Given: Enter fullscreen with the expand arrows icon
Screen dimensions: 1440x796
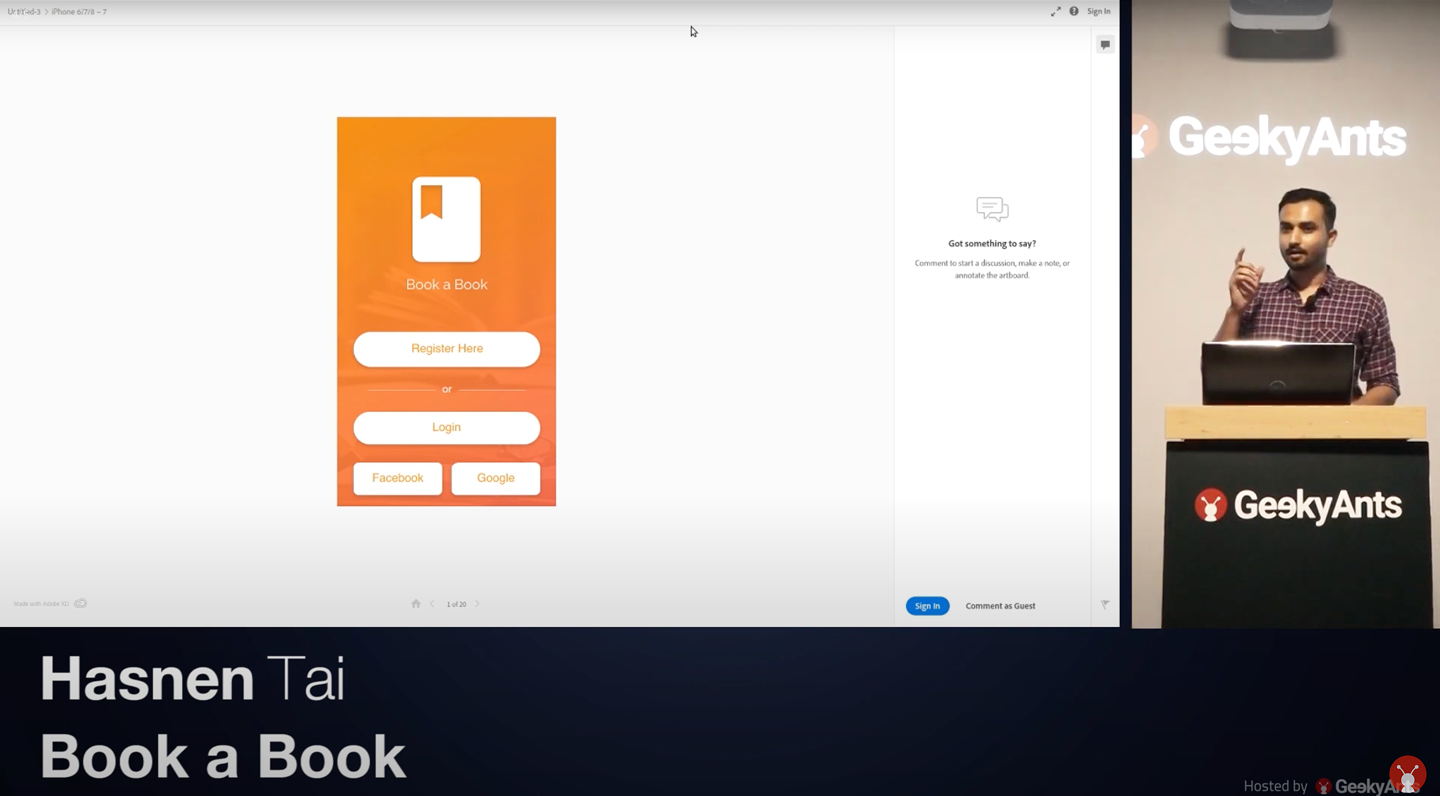Looking at the screenshot, I should (1055, 12).
